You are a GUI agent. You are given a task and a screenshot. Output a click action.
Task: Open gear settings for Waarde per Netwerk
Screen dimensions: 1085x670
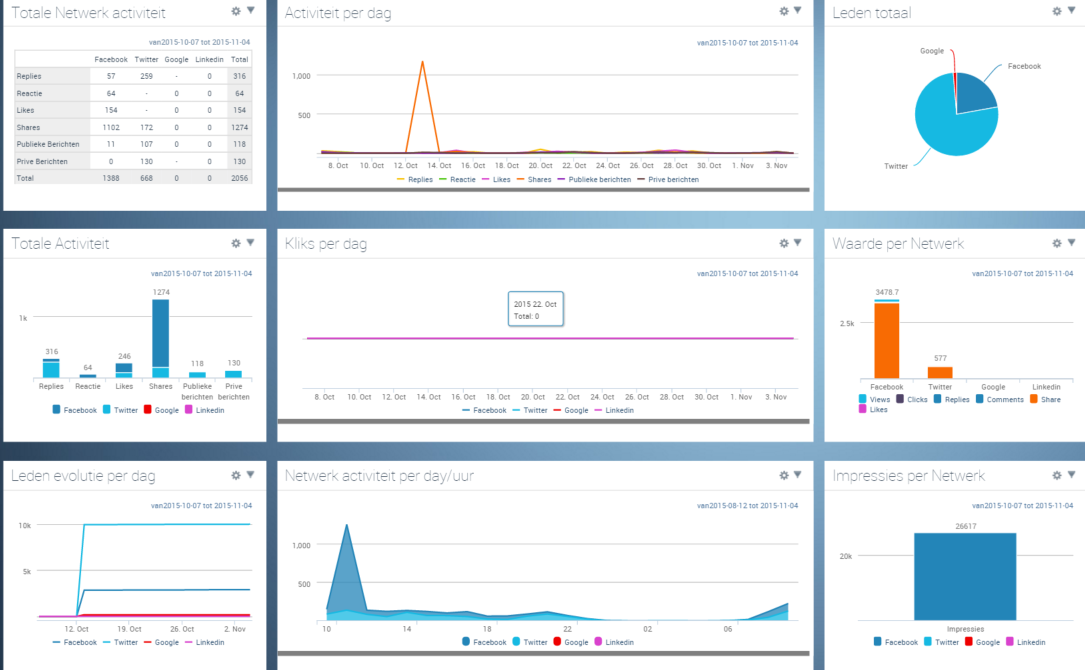1057,242
